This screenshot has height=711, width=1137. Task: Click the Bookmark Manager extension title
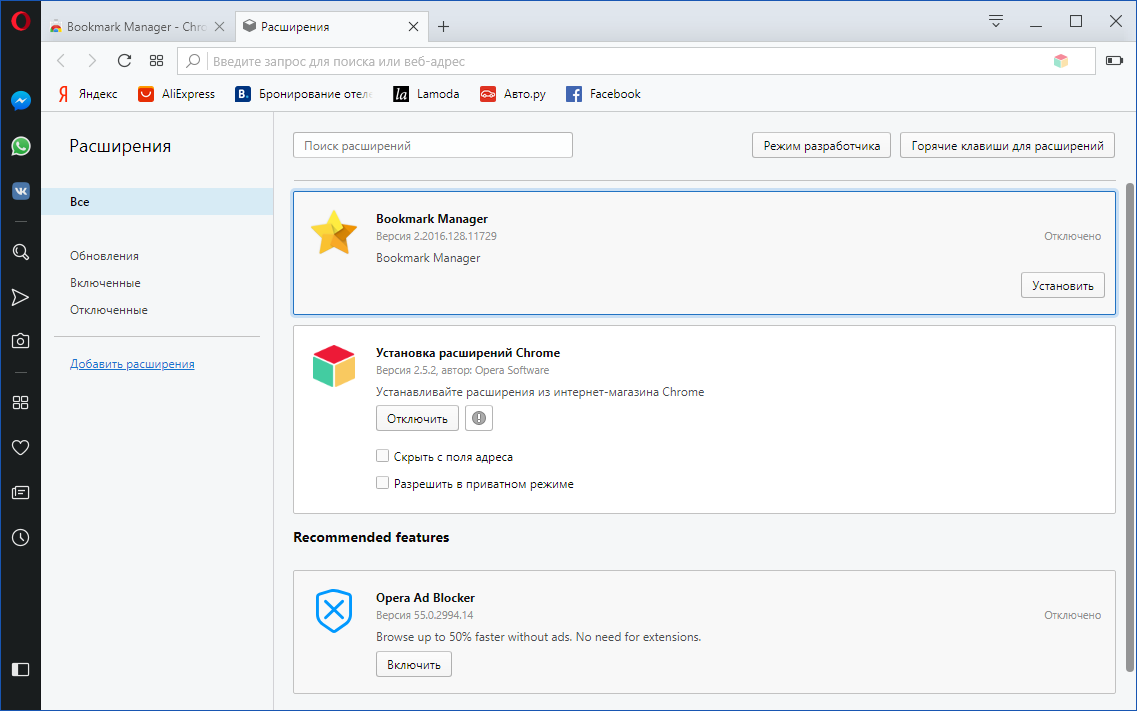click(431, 219)
